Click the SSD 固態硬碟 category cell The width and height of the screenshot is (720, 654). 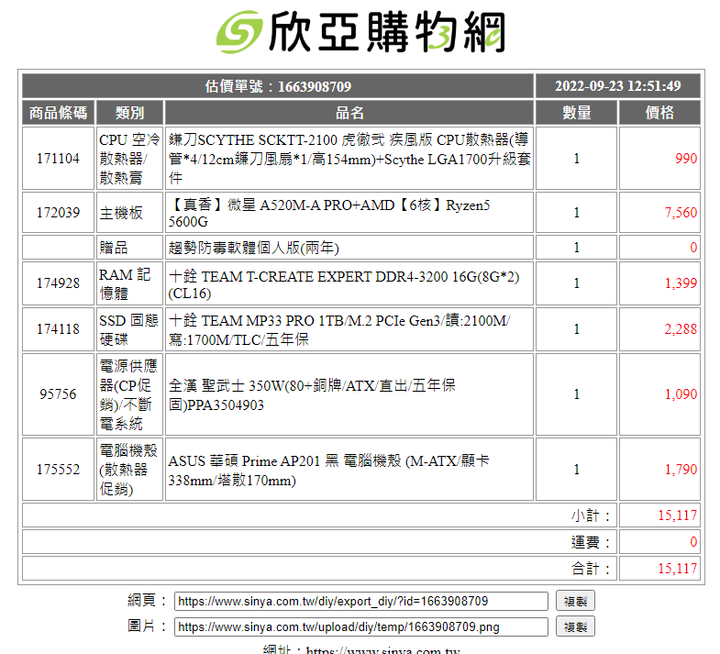(129, 329)
